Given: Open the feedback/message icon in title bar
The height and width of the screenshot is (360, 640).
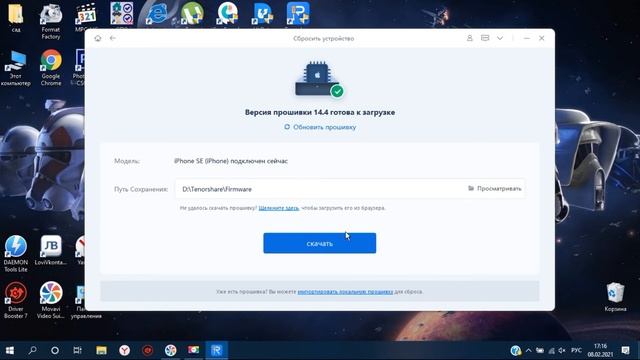Looking at the screenshot, I should point(485,38).
